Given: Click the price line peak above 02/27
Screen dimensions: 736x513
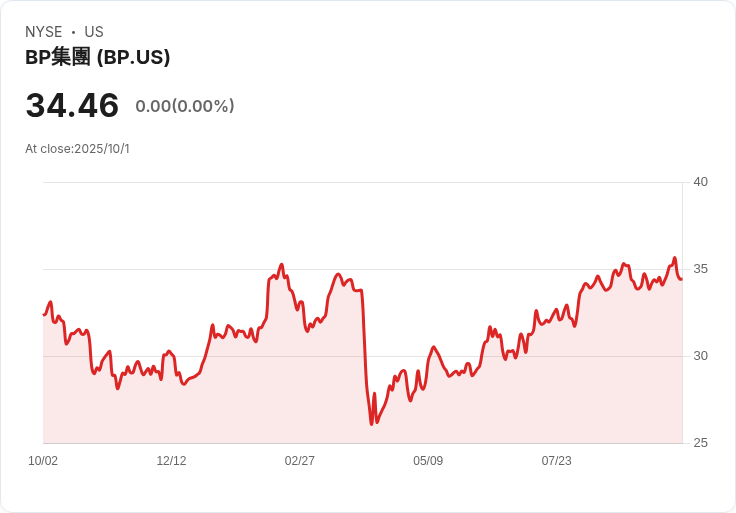Looking at the screenshot, I should [x=282, y=265].
